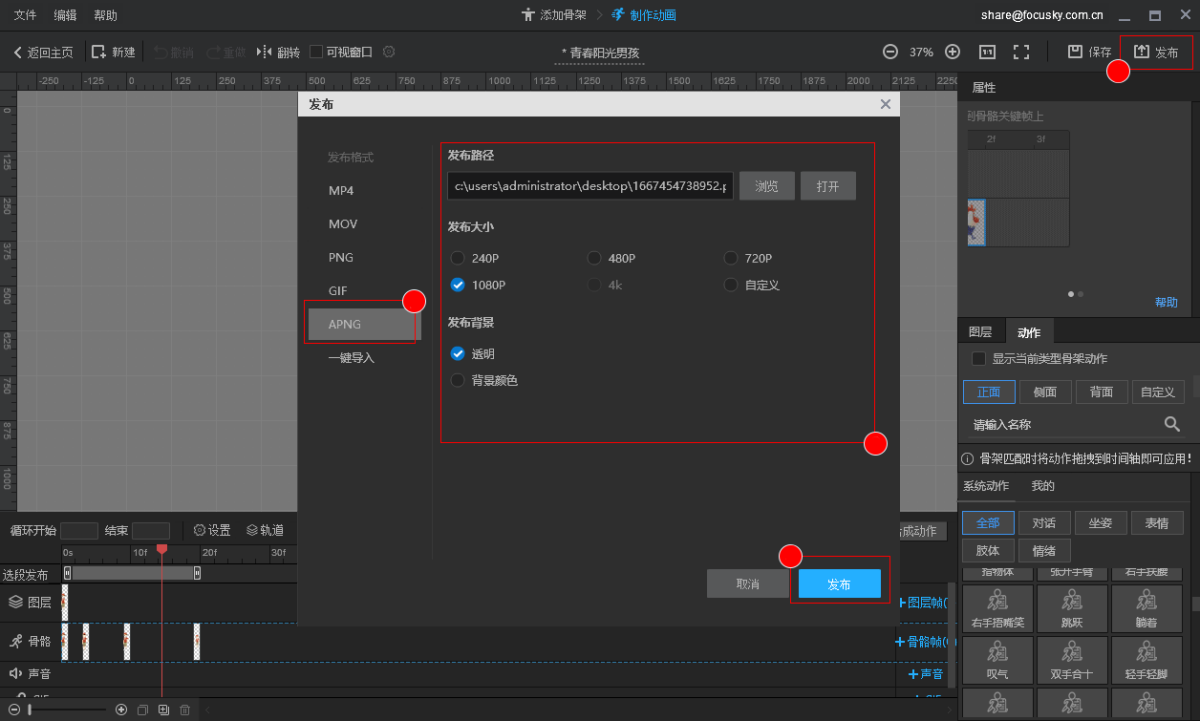Image resolution: width=1200 pixels, height=721 pixels.
Task: Select MP4 in the publish format list
Action: (341, 191)
